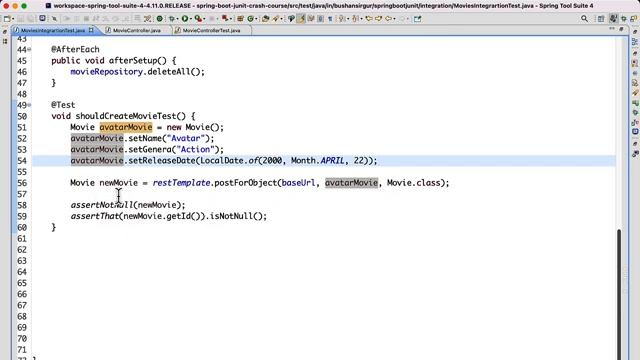The width and height of the screenshot is (640, 360).
Task: Minimize the editor area
Action: tap(612, 29)
